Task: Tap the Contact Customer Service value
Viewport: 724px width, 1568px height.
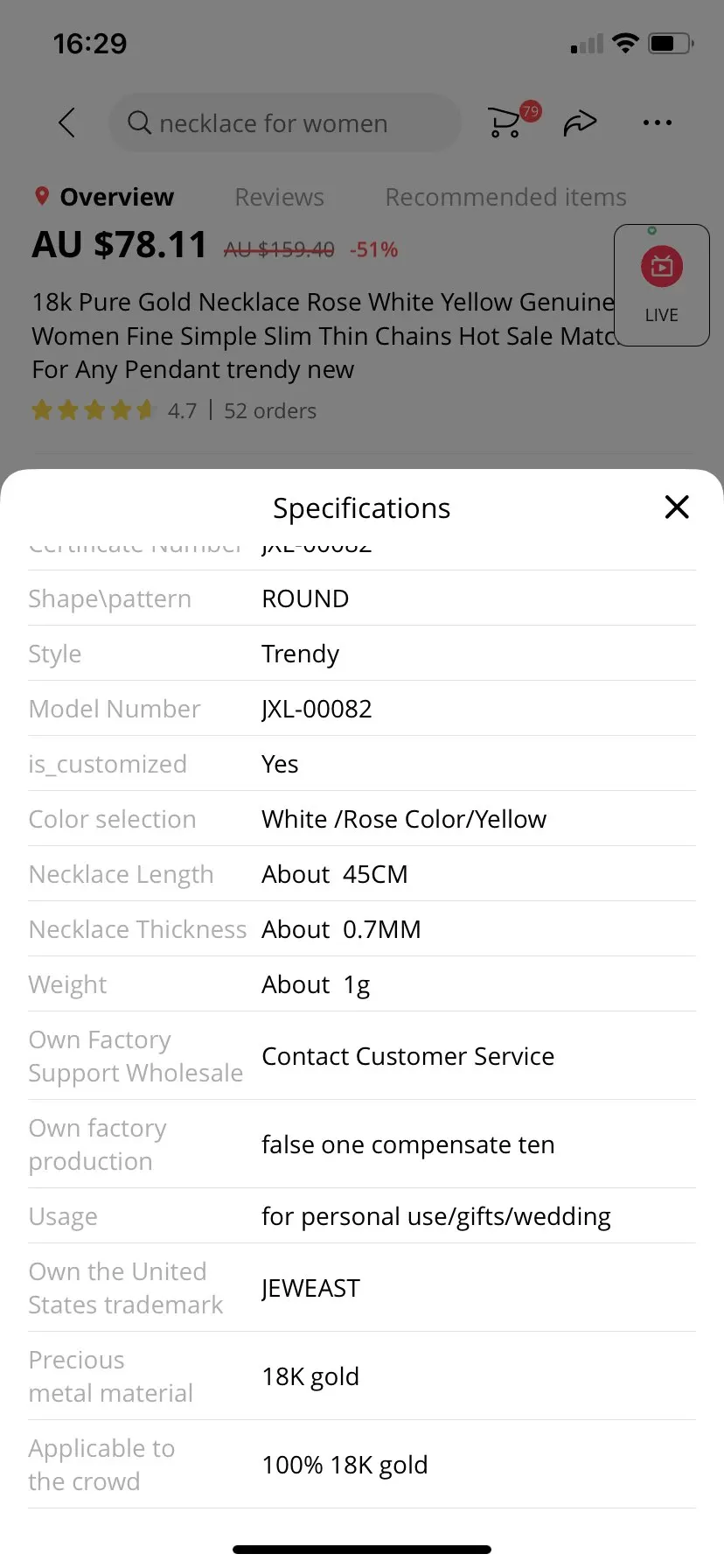Action: click(407, 1056)
